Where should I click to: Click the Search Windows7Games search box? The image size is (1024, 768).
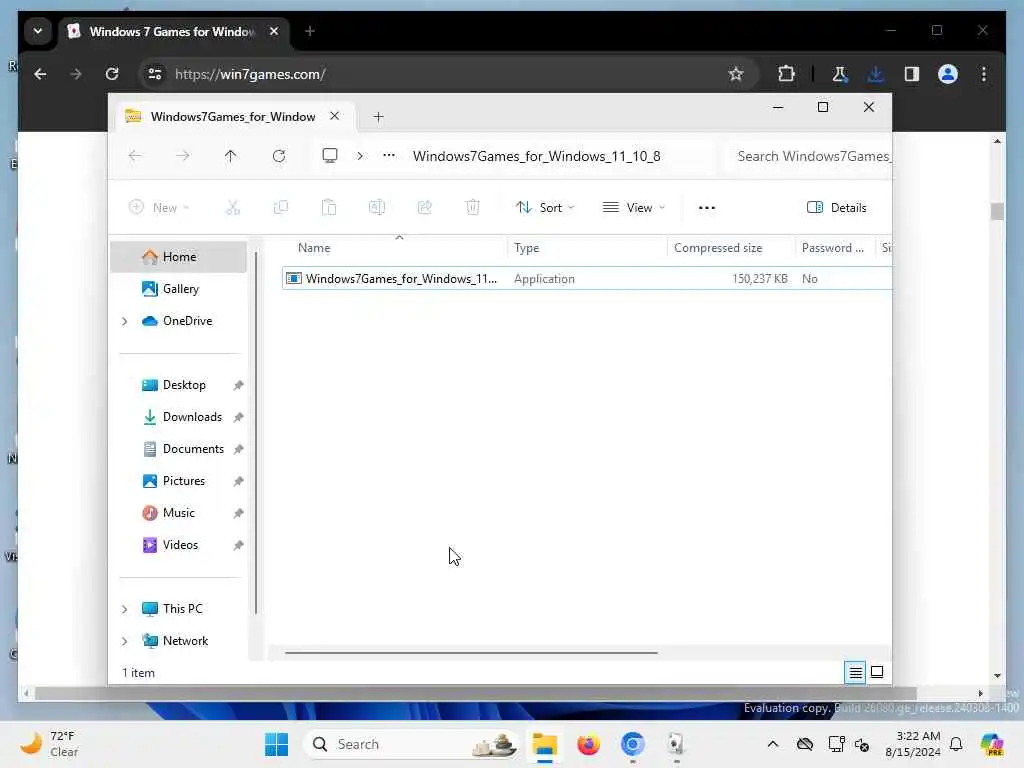(x=808, y=156)
